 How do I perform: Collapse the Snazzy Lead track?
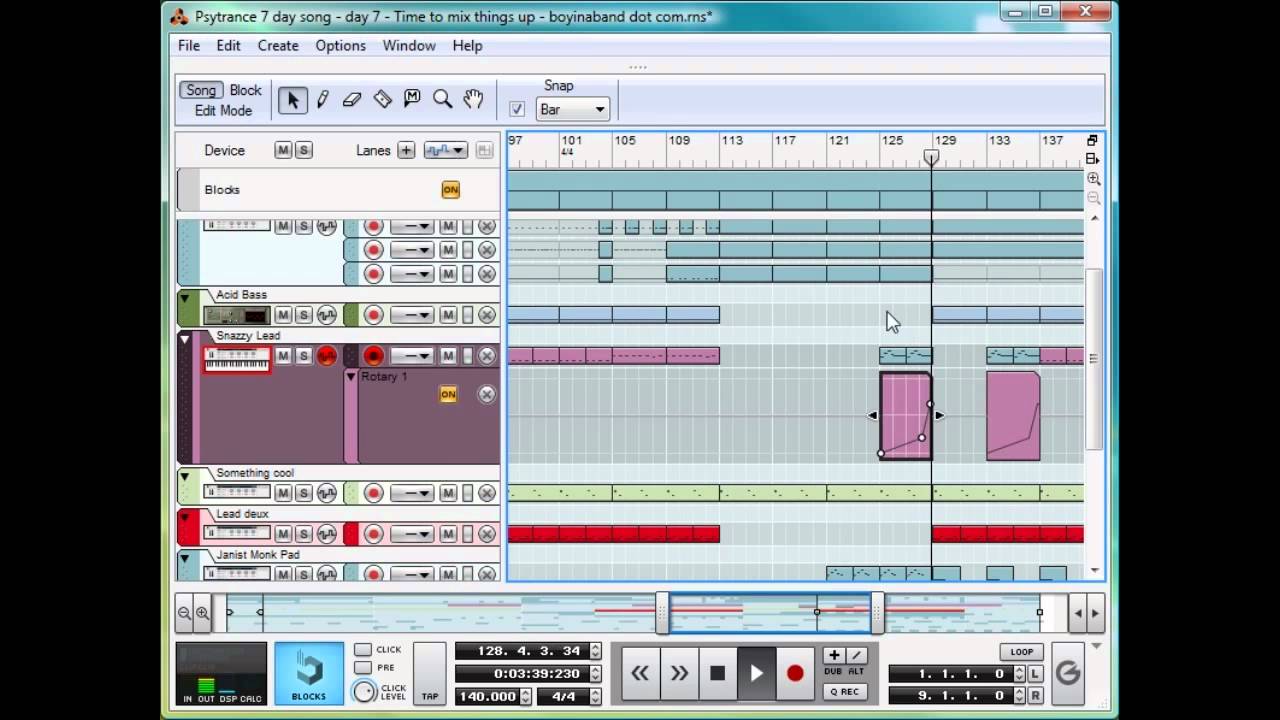[184, 339]
